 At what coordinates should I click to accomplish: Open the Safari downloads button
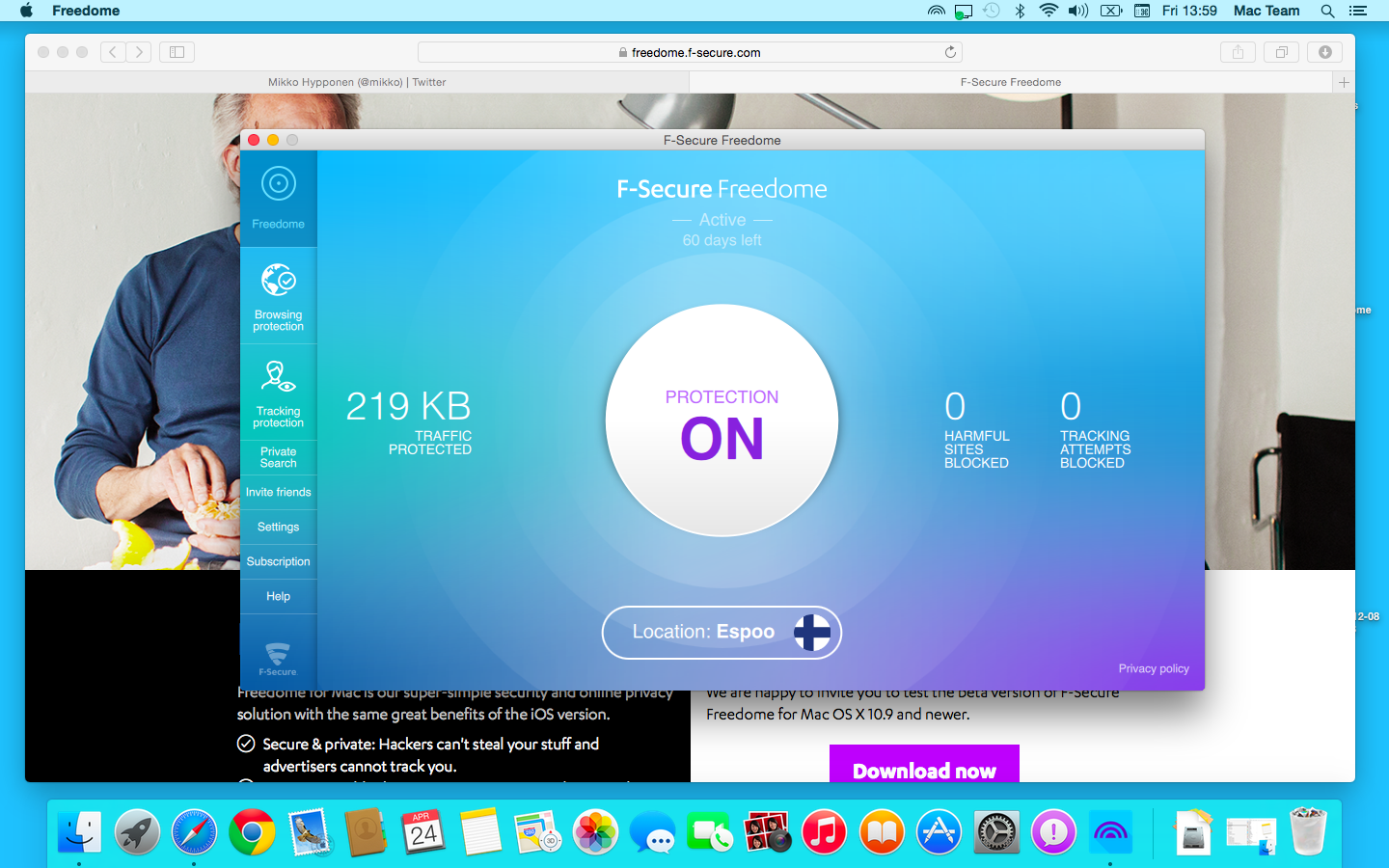point(1325,52)
